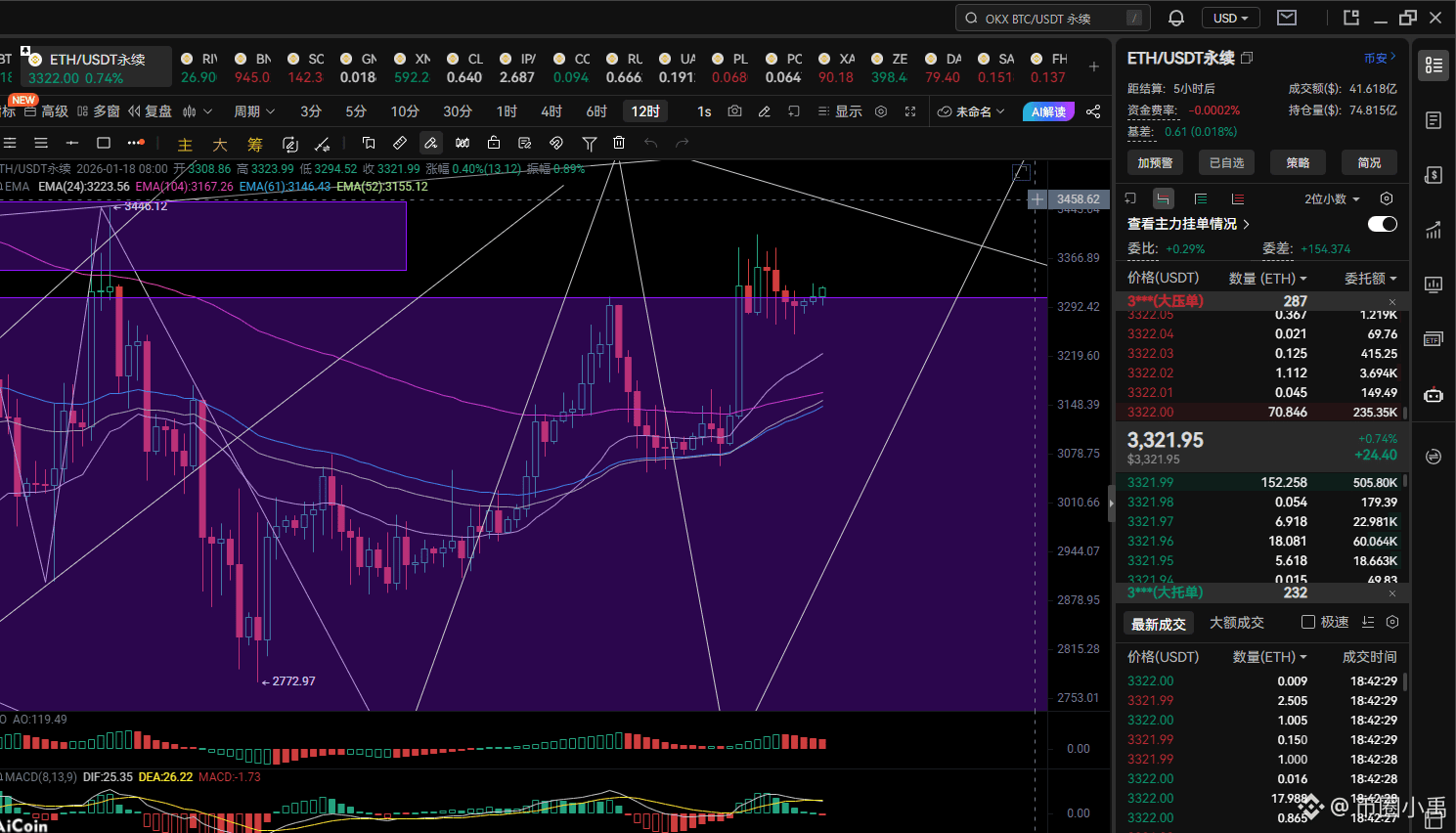Expand the 查看主力挂单情况 chevron
Image resolution: width=1456 pixels, height=833 pixels.
click(1247, 224)
